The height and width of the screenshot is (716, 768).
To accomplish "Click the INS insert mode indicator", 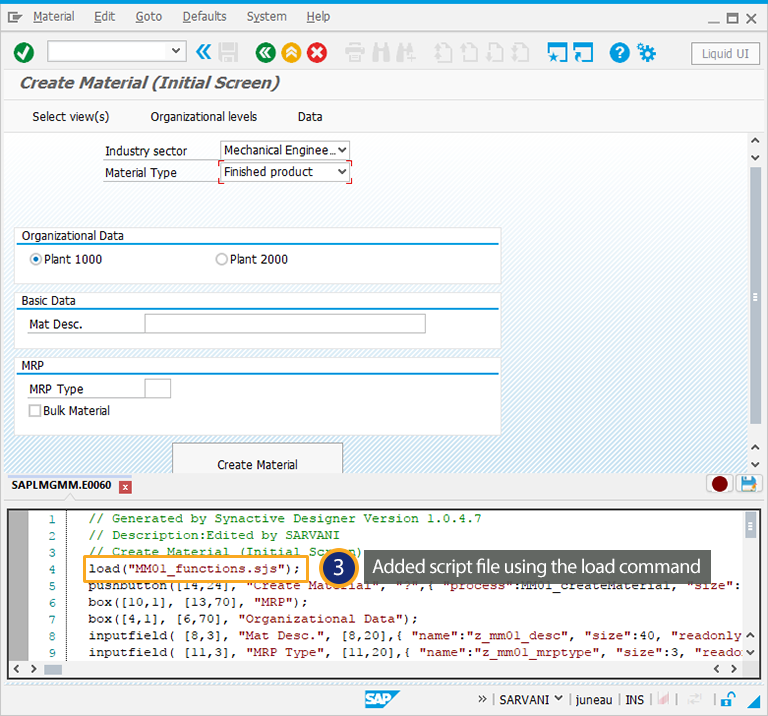I will pos(634,699).
